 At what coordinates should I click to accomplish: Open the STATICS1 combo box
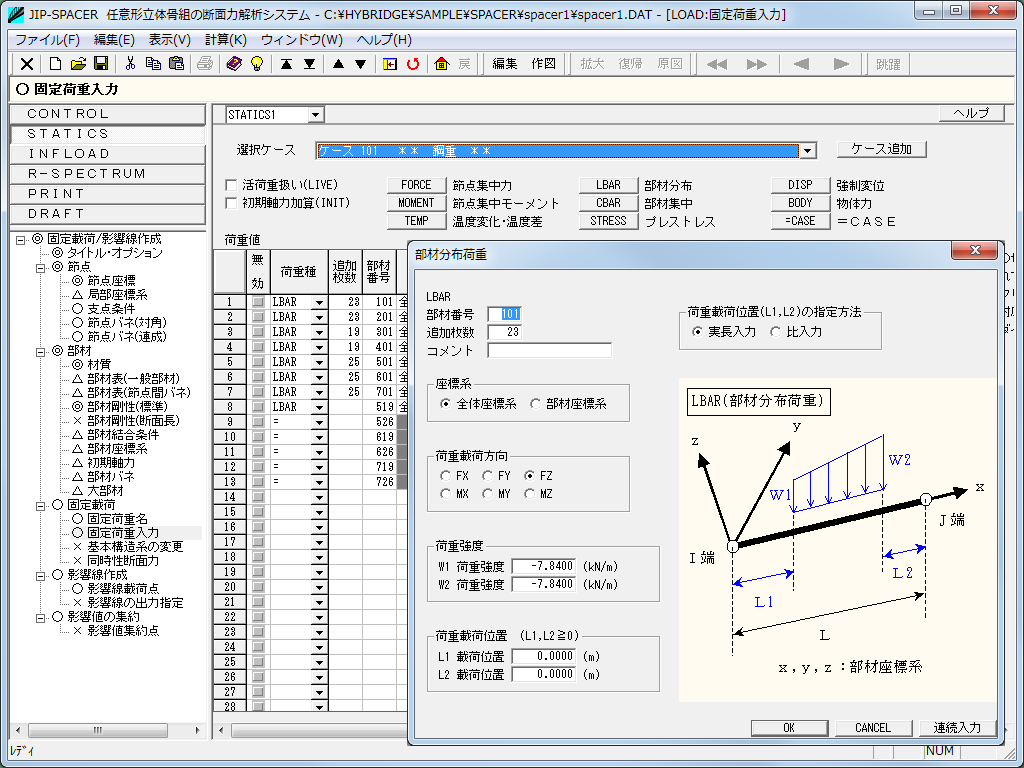[x=315, y=115]
